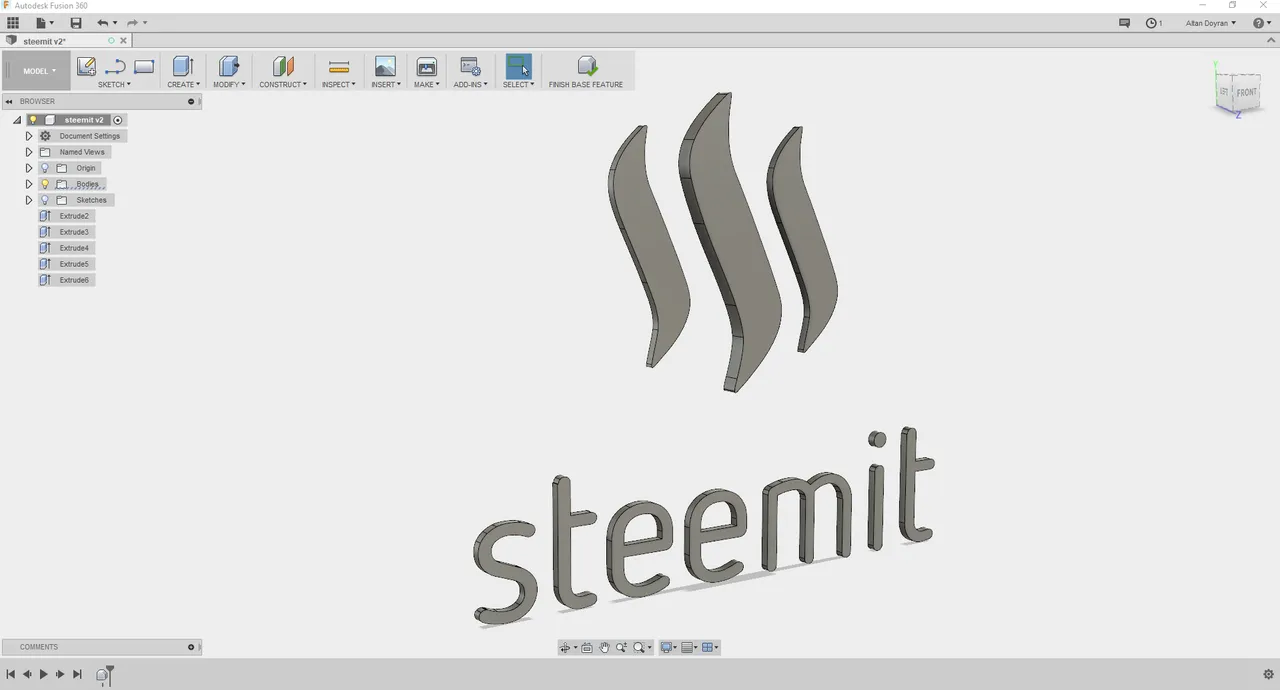Jump to timeline beginning
The height and width of the screenshot is (690, 1280).
pyautogui.click(x=10, y=675)
